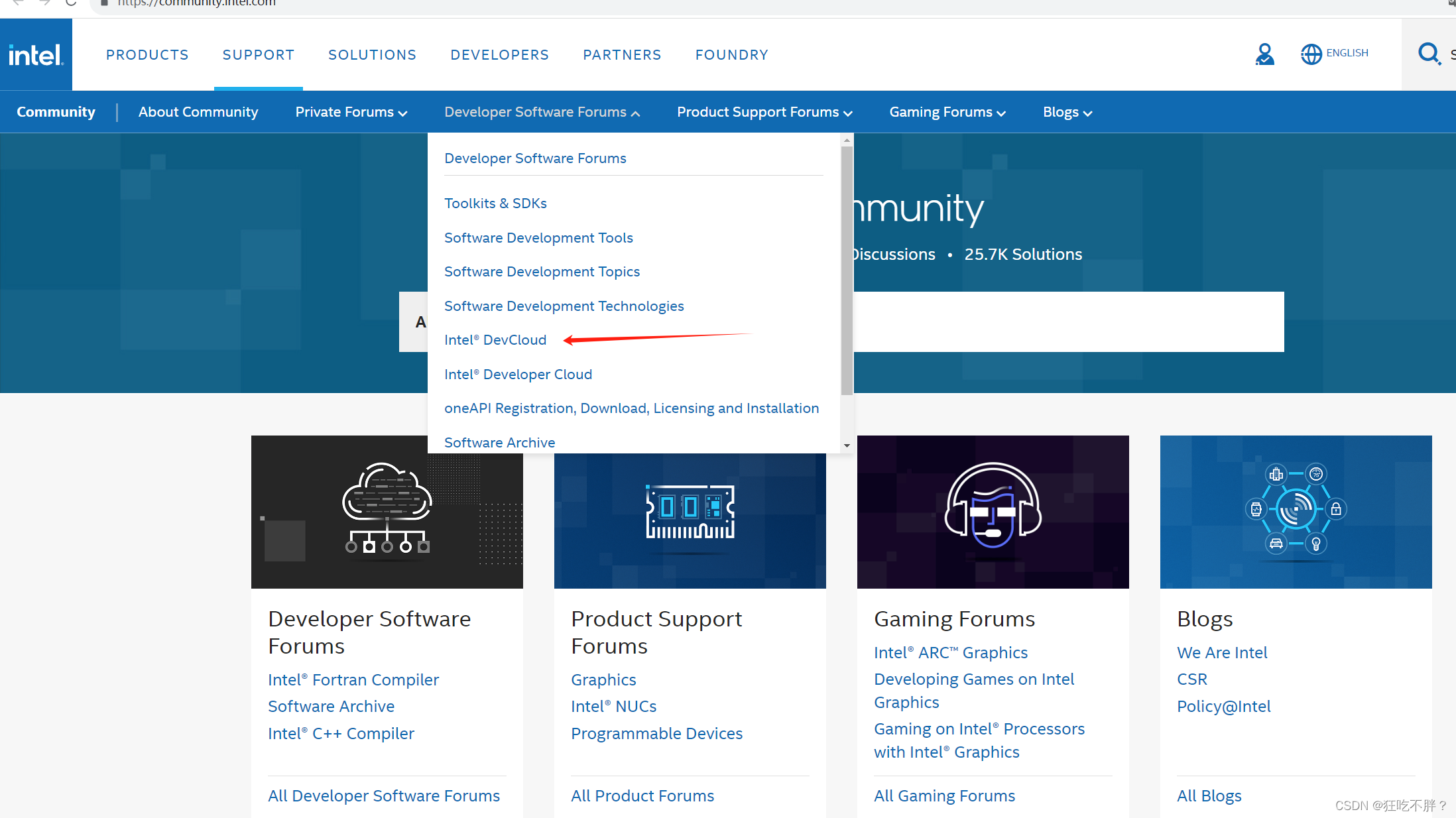Open the Gaming Forums dropdown
This screenshot has width=1456, height=818.
(947, 111)
